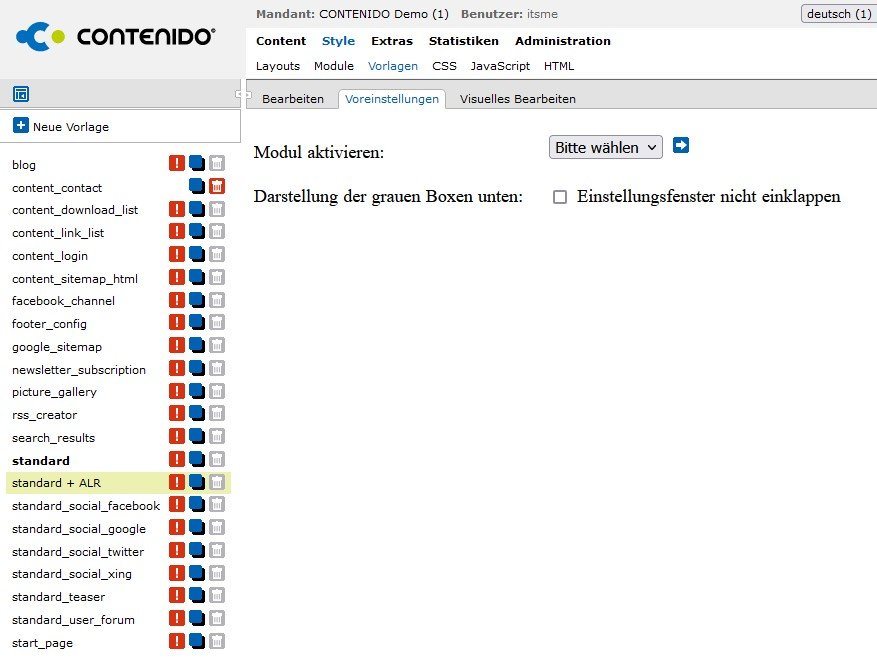This screenshot has height=671, width=877.
Task: Click red exclamation icon next to start_page
Action: click(177, 642)
